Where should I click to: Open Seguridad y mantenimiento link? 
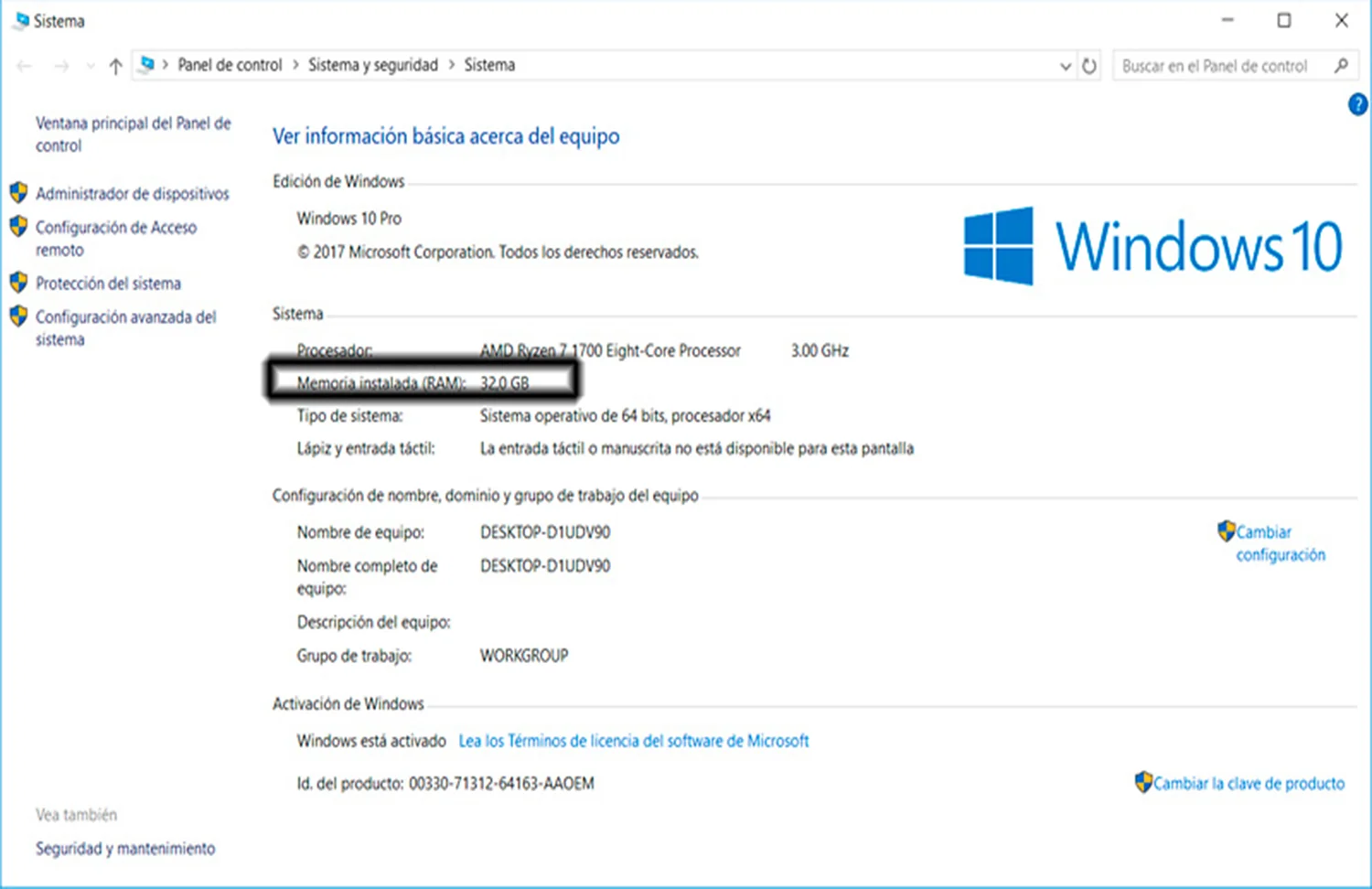125,849
